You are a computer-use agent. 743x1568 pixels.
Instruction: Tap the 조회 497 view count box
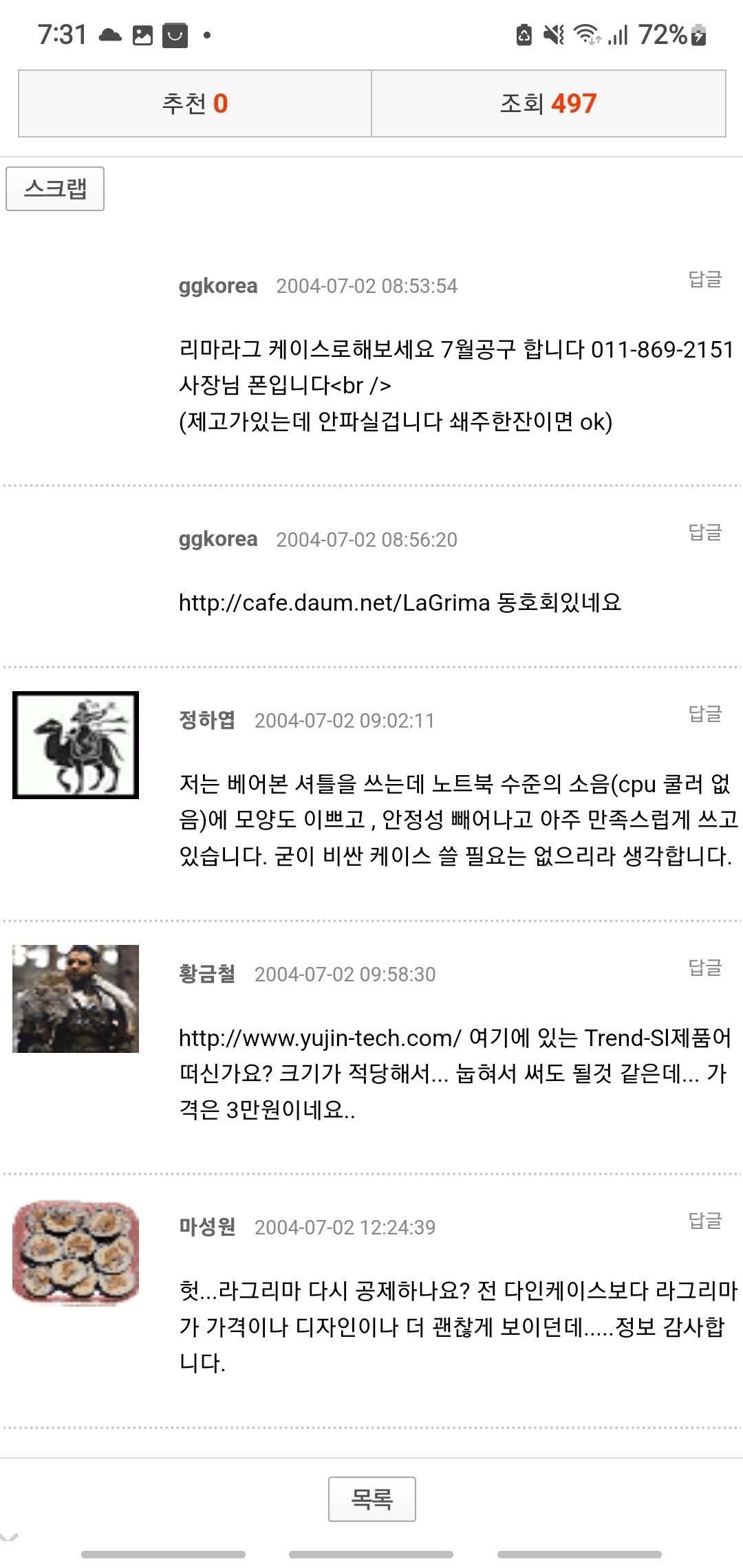click(x=548, y=103)
